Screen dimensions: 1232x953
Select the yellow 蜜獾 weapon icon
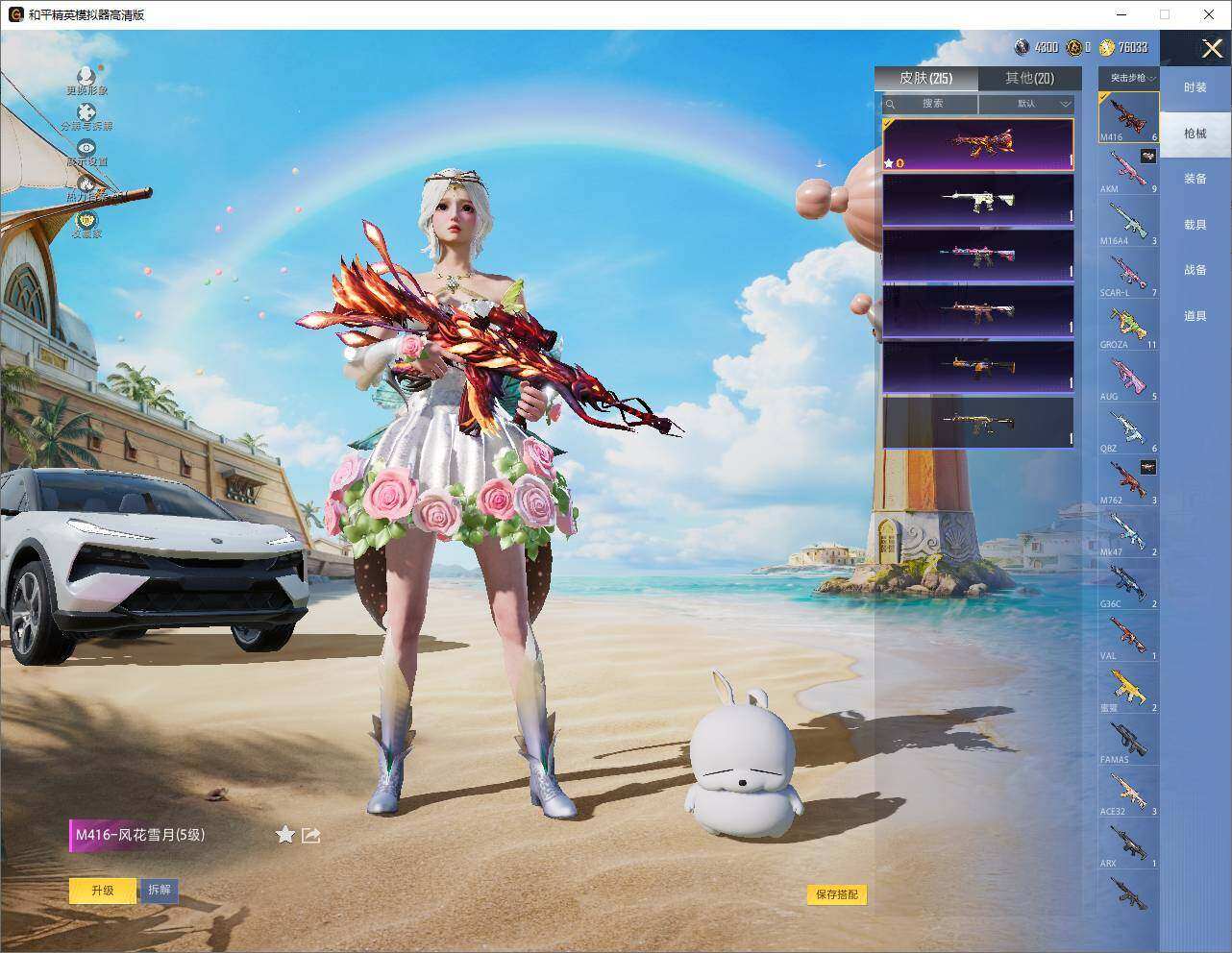(1129, 689)
